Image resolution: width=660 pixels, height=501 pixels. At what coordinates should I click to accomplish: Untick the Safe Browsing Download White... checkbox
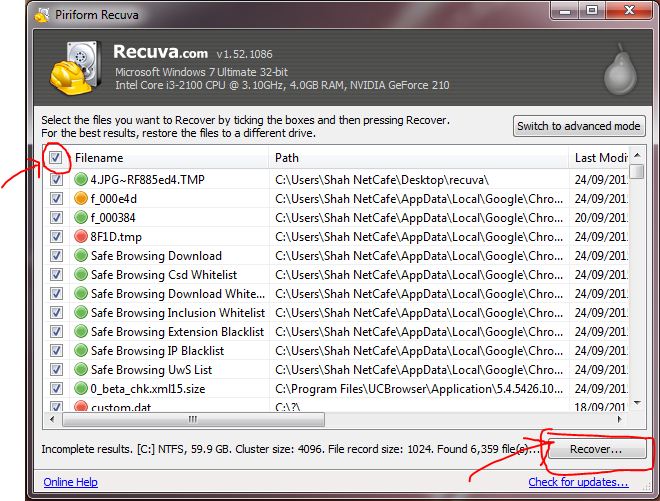click(x=56, y=293)
